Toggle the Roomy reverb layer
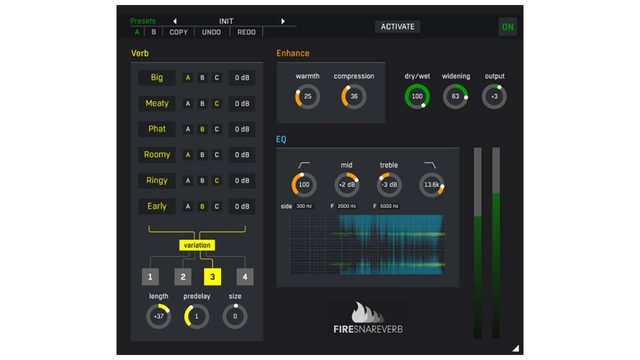 [x=157, y=155]
